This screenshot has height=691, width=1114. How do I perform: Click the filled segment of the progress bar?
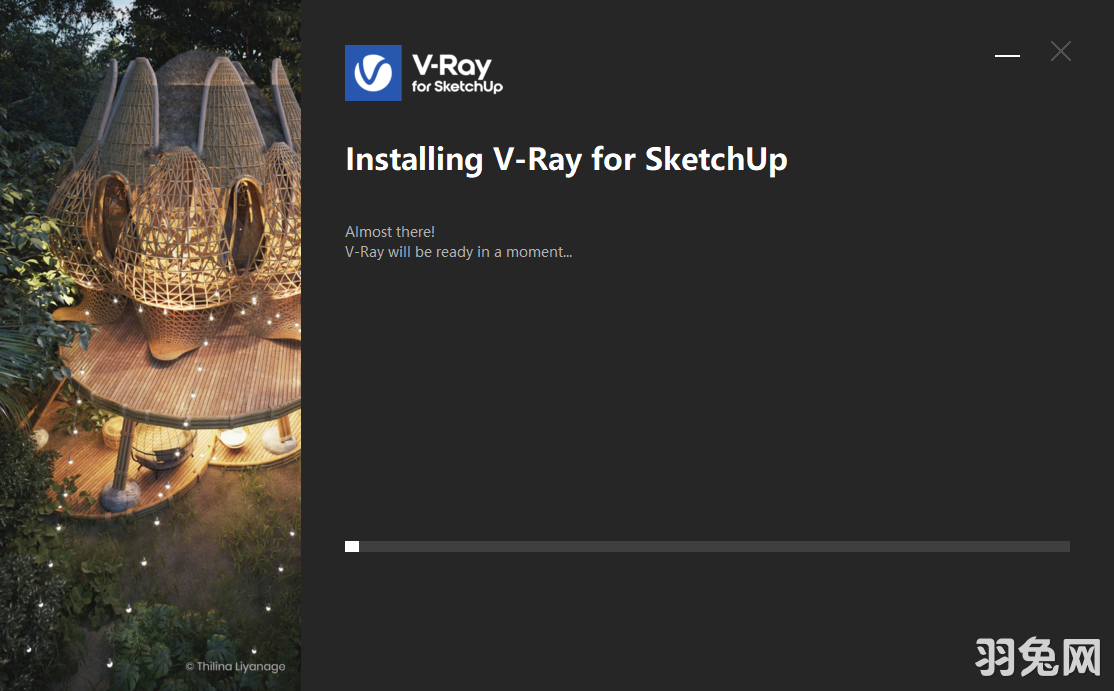[x=351, y=546]
